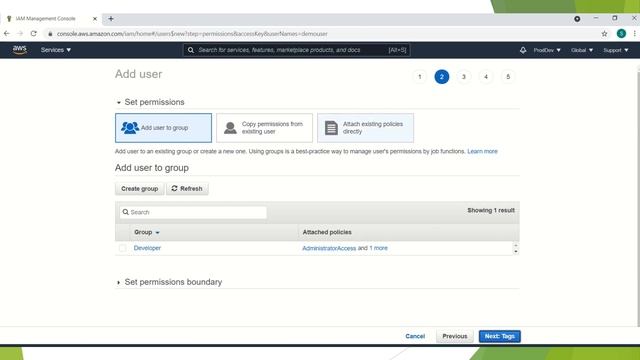Proceed with Next: Tags button
Screen dimensions: 640x360
coord(500,336)
